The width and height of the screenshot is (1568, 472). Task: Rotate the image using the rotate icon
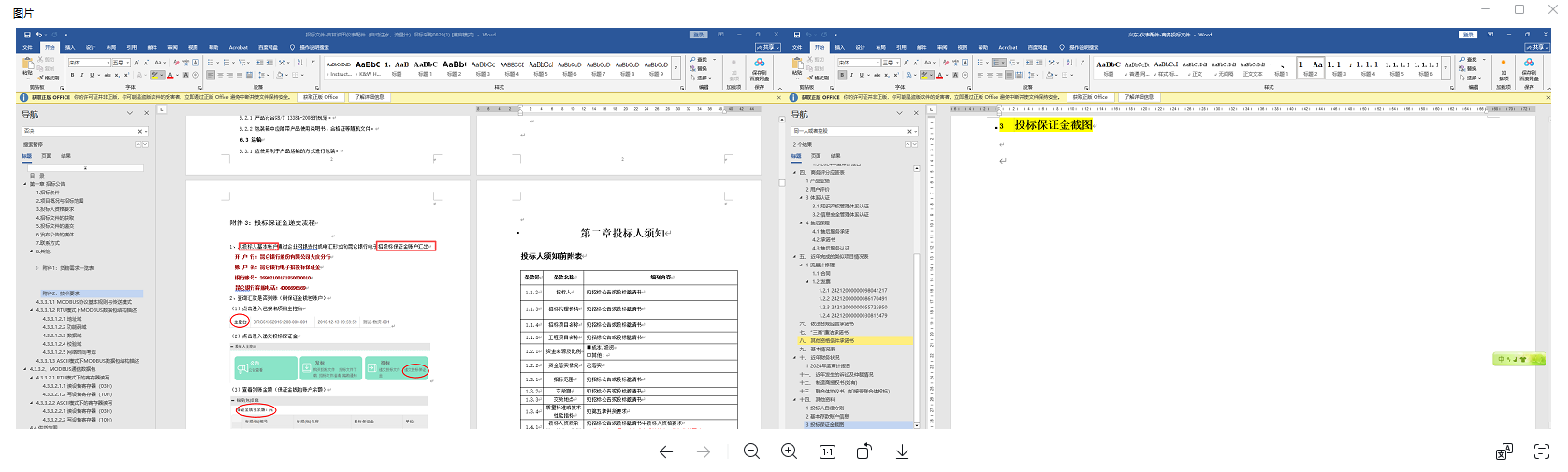point(864,451)
